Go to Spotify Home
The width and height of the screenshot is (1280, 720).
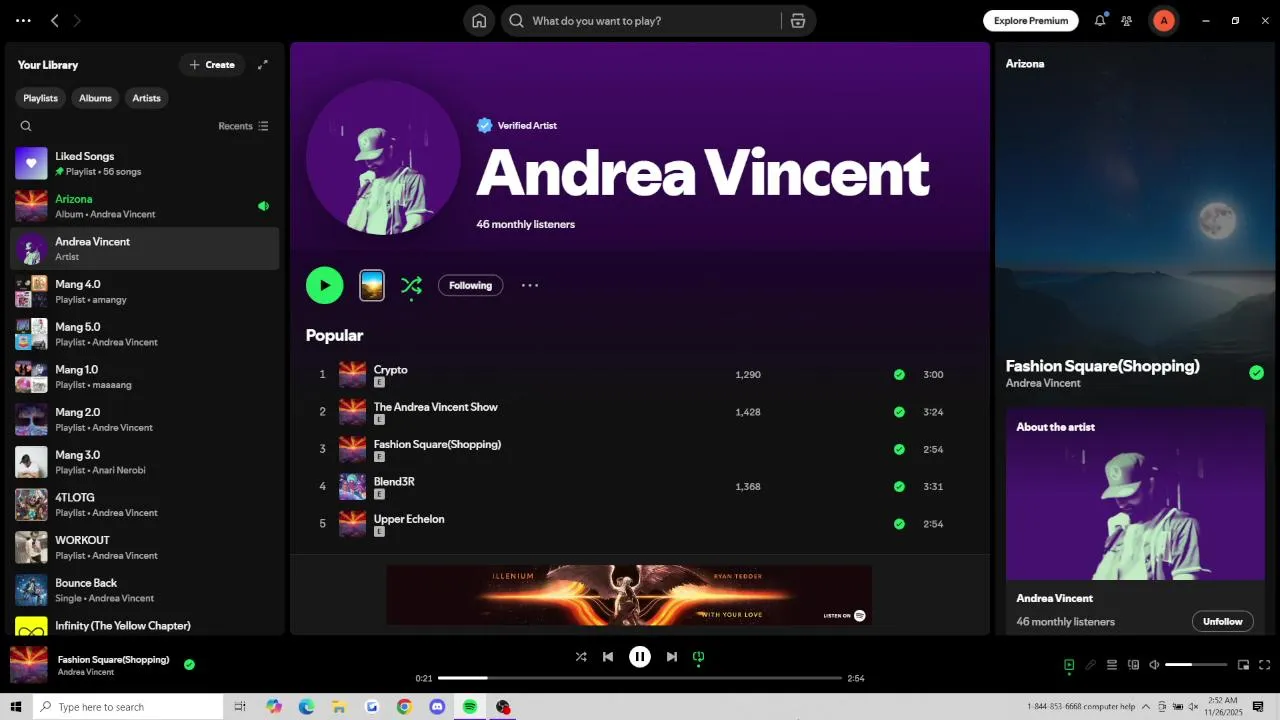pyautogui.click(x=479, y=21)
